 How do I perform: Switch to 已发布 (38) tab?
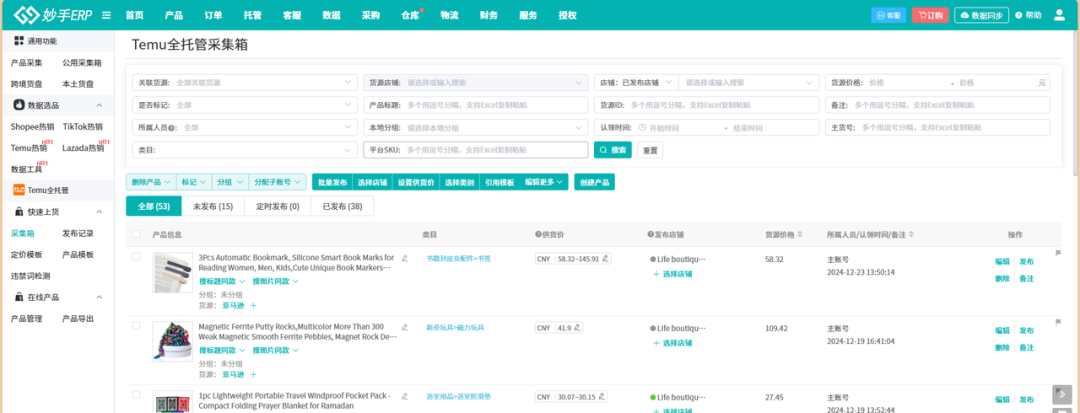pyautogui.click(x=342, y=206)
